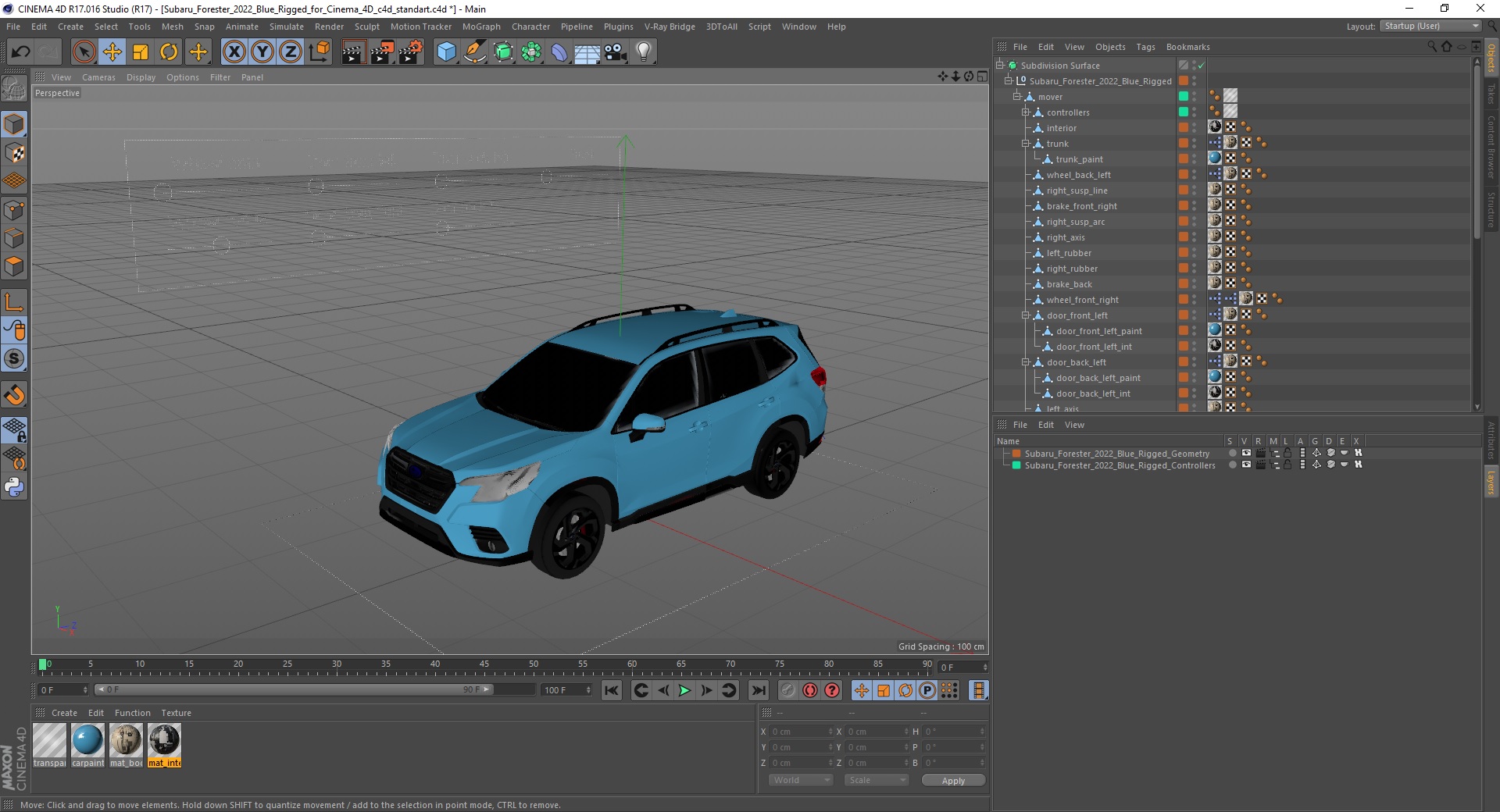Toggle solo on Controllers layer
Image resolution: width=1500 pixels, height=812 pixels.
point(1233,465)
